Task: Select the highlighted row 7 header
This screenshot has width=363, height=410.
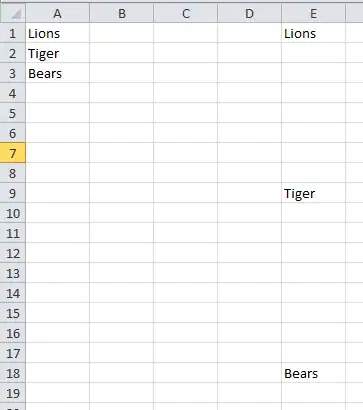Action: 13,153
